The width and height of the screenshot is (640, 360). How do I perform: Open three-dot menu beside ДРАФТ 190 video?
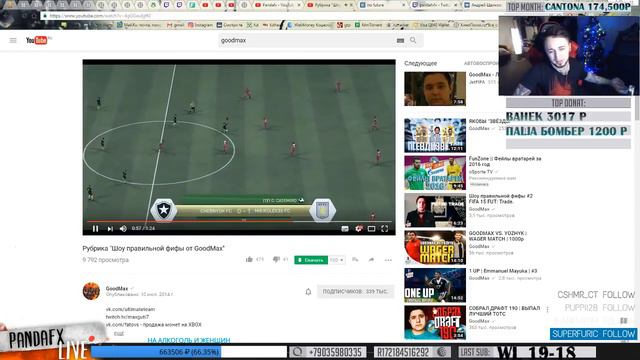(547, 309)
